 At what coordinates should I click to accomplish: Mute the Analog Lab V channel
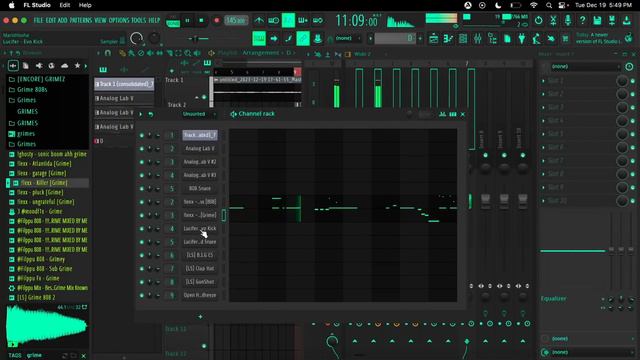pyautogui.click(x=142, y=149)
